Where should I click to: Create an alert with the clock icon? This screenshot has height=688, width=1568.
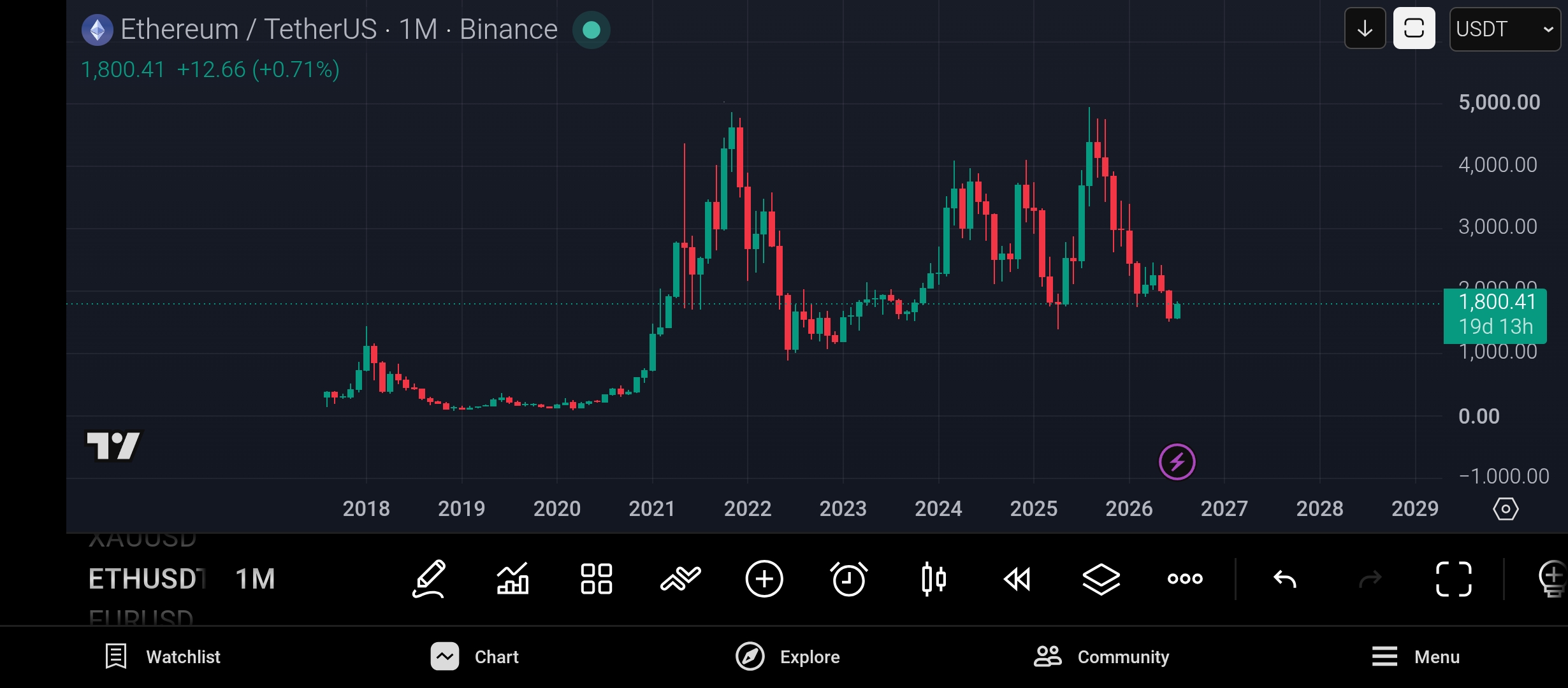tap(848, 579)
